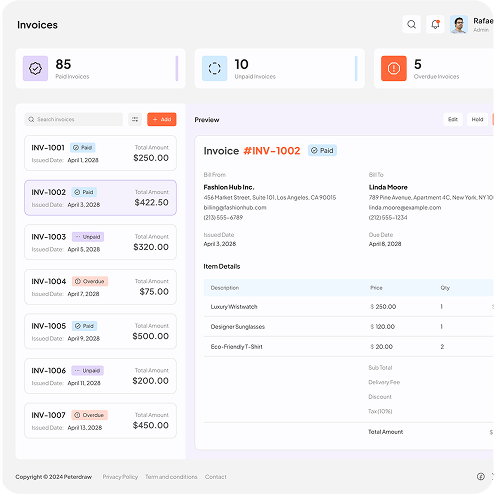Click Rafael's profile avatar
This screenshot has height=494, width=494.
(459, 24)
